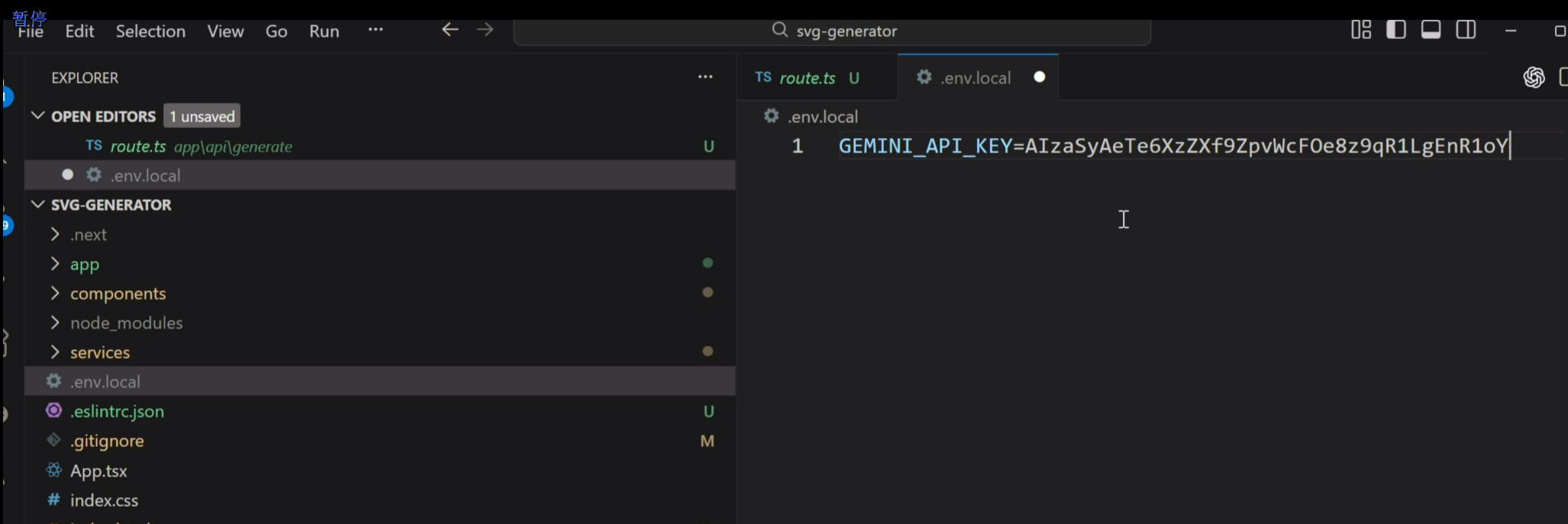Minimize the VS Code window
Image resolution: width=1568 pixels, height=524 pixels.
pyautogui.click(x=1510, y=31)
